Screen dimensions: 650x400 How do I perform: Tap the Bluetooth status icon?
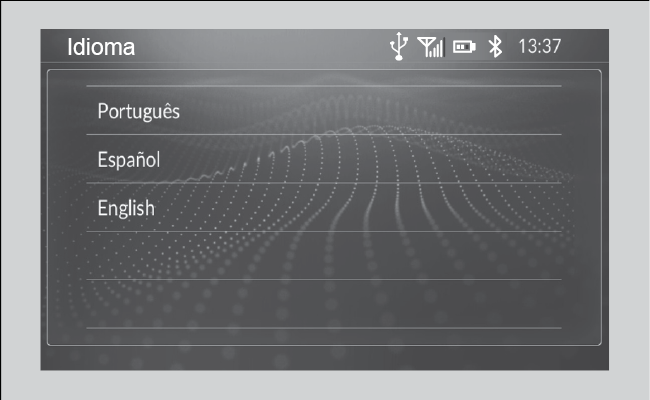click(x=495, y=46)
